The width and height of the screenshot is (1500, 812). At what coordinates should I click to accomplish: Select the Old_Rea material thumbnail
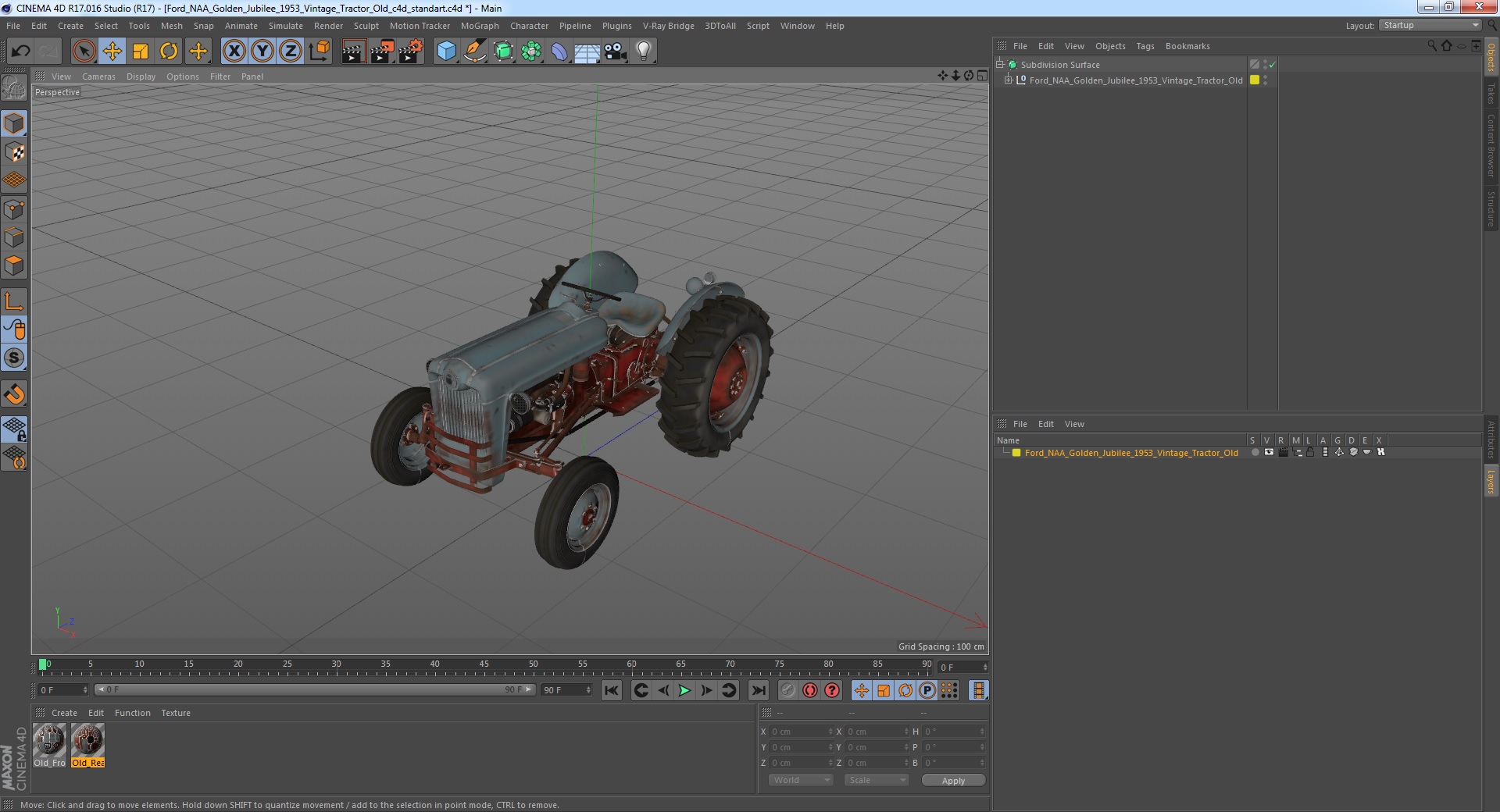(87, 746)
